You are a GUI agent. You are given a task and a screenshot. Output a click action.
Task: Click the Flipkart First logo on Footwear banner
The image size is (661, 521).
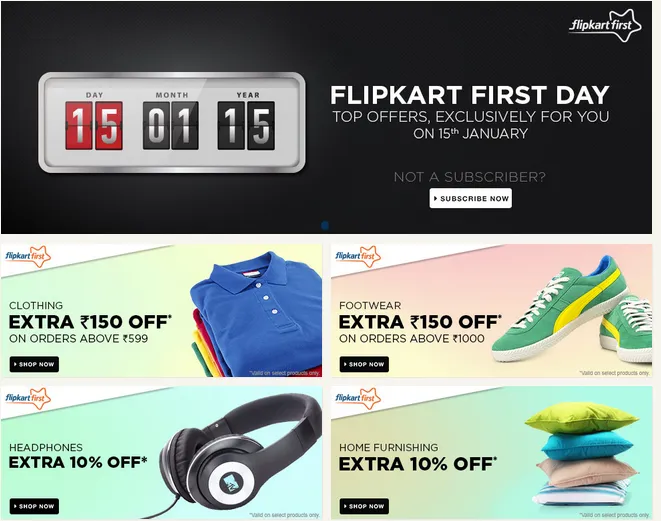pos(358,257)
